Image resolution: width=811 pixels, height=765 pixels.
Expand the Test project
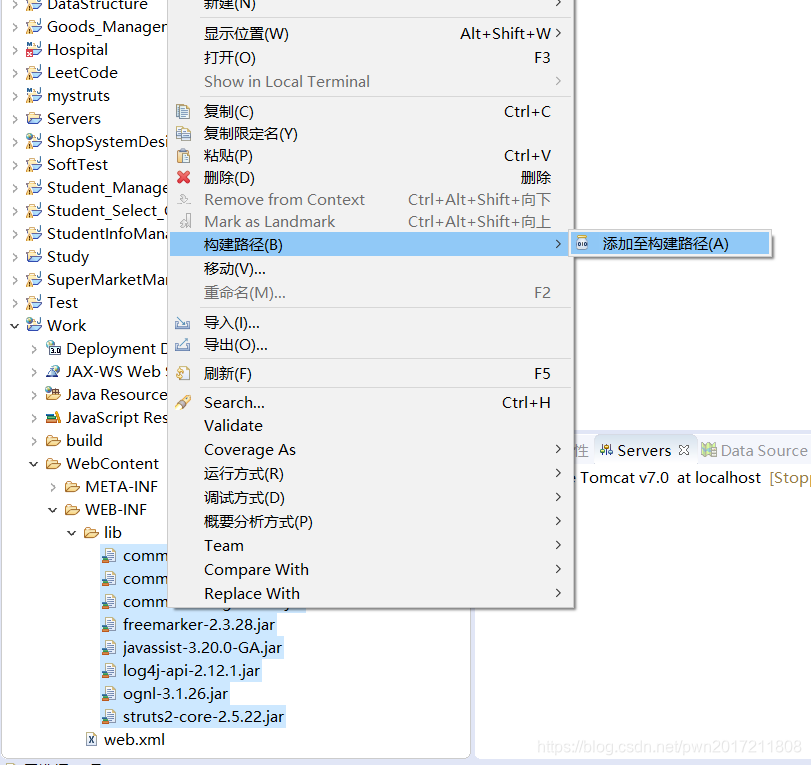coord(14,303)
